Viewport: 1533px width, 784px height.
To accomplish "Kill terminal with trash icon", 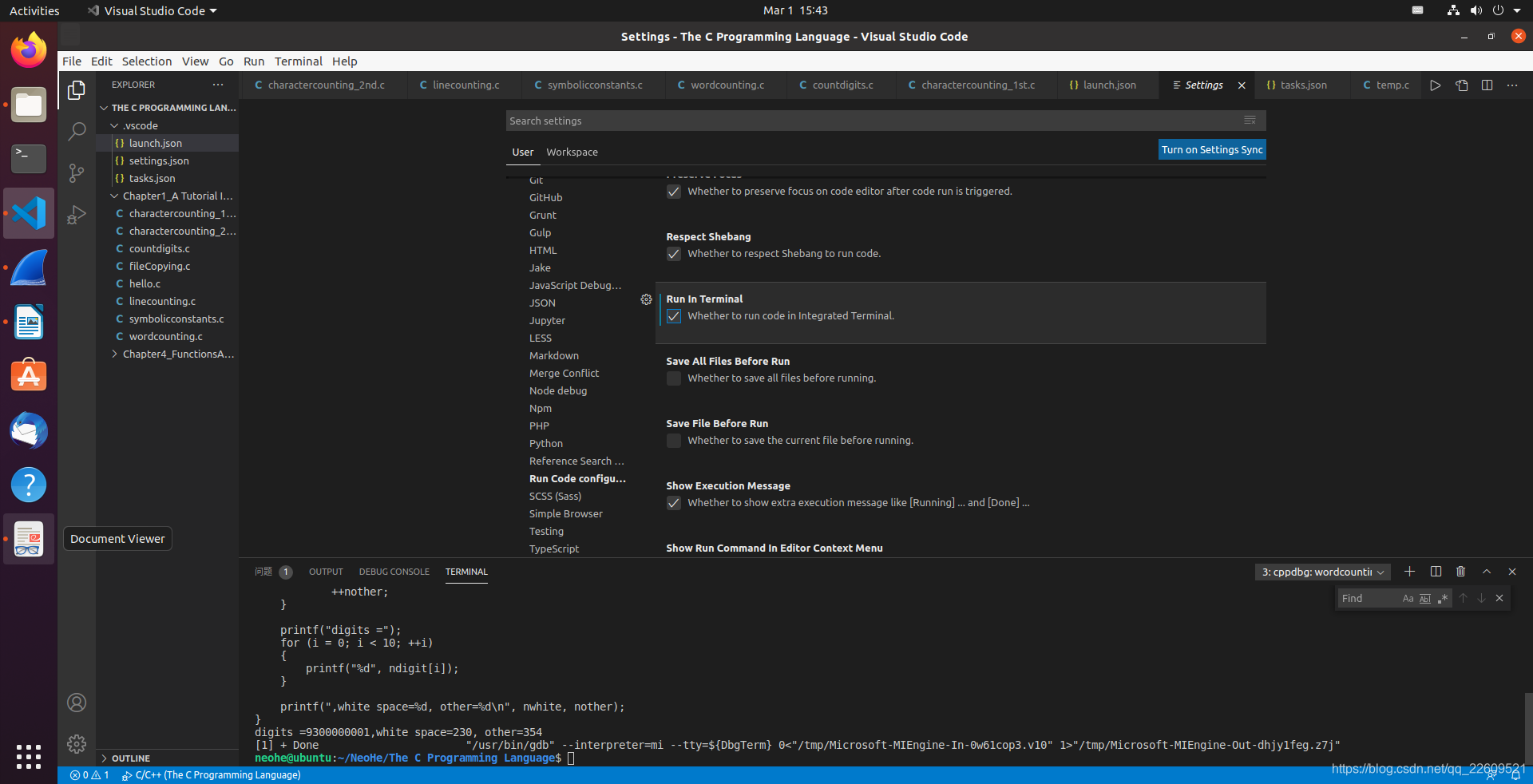I will (1460, 572).
